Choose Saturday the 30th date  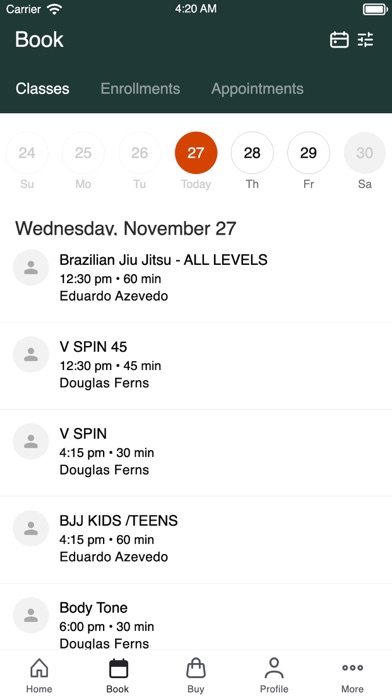pos(364,153)
